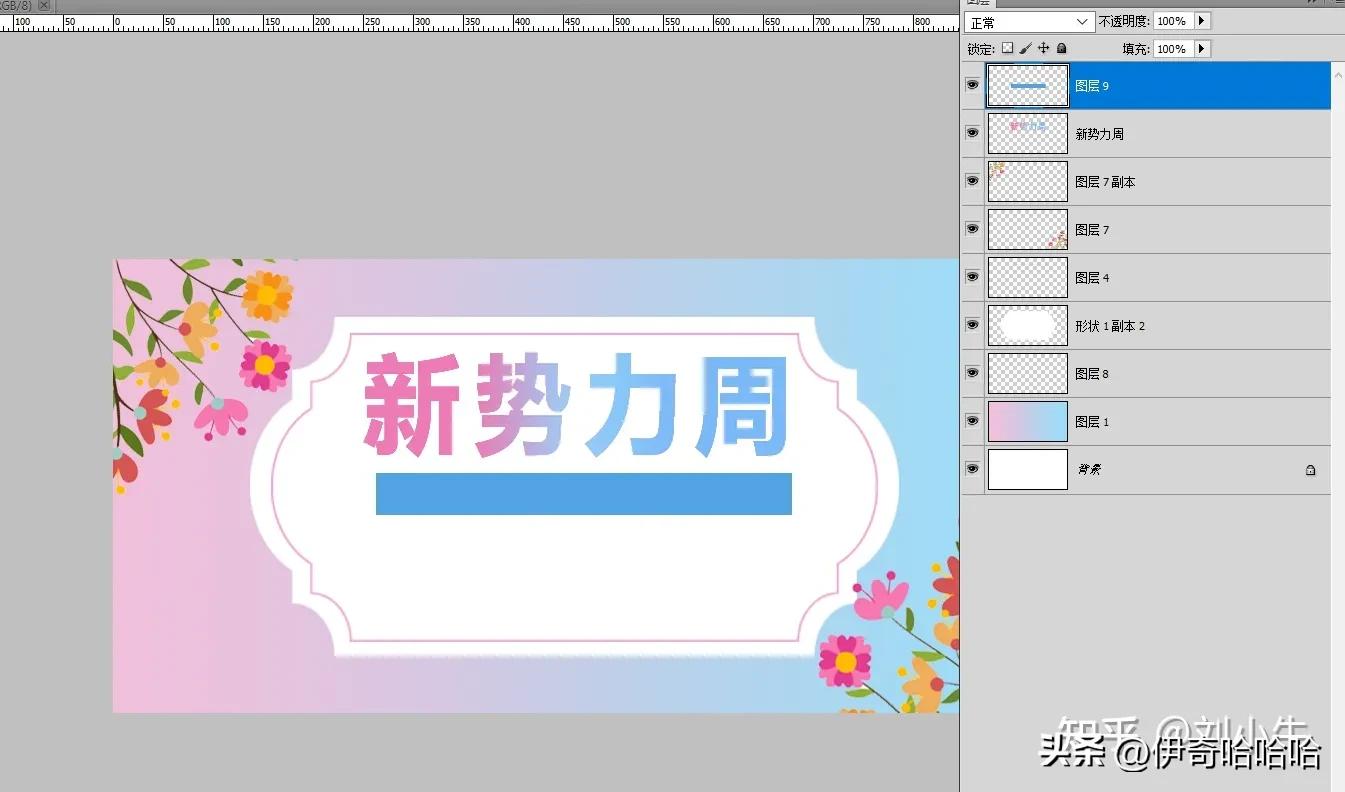The height and width of the screenshot is (792, 1345).
Task: Expand the 填充 fill value dropdown arrow
Action: [x=1201, y=48]
